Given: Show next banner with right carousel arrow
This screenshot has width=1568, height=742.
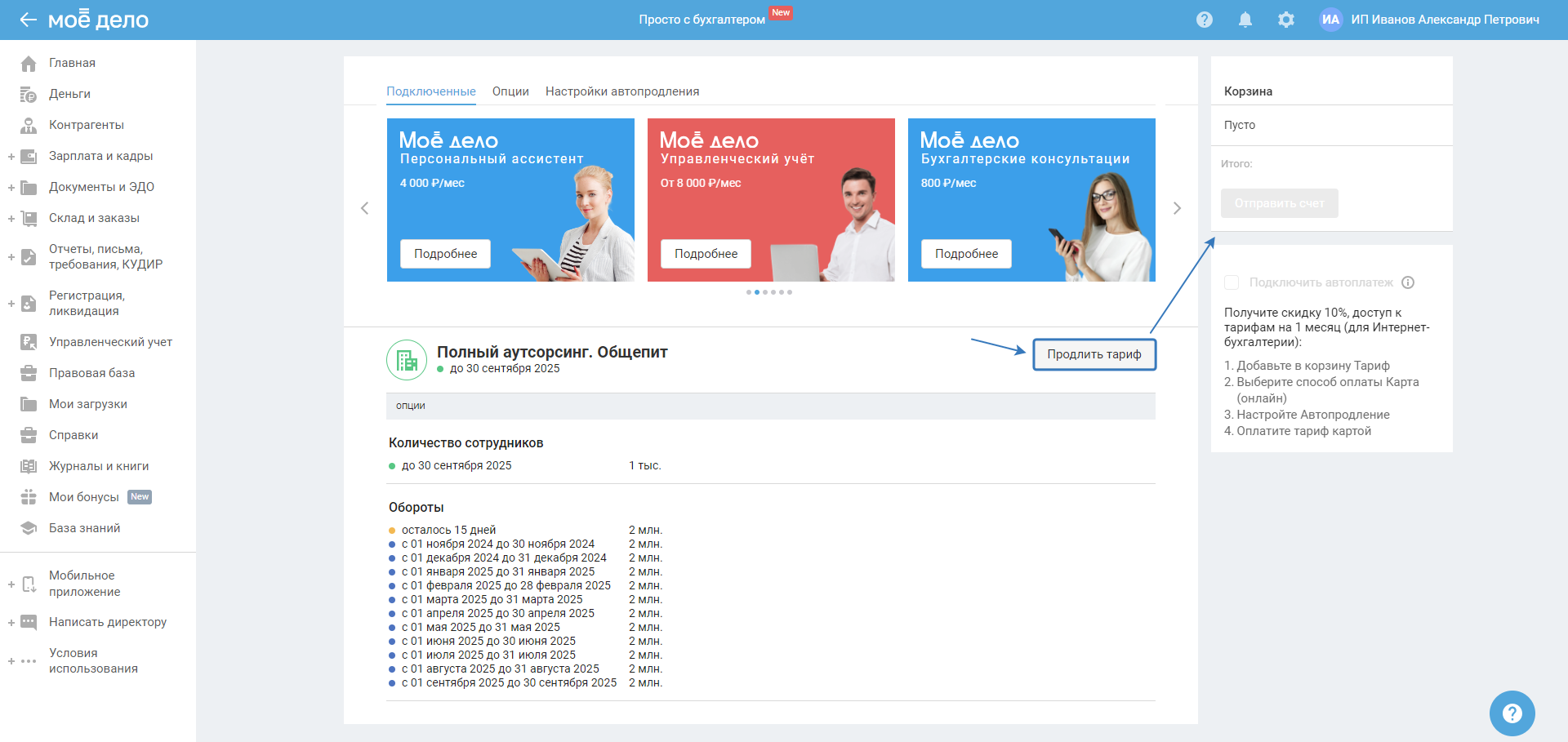Looking at the screenshot, I should click(1177, 208).
